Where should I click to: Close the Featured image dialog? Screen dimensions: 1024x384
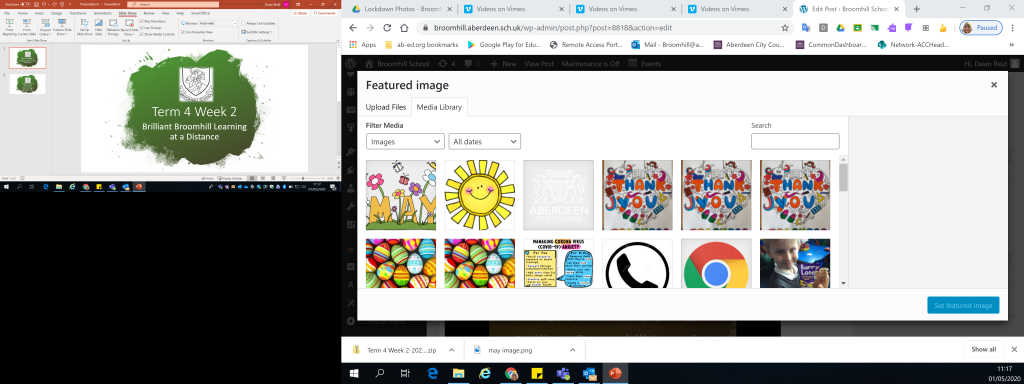coord(994,85)
